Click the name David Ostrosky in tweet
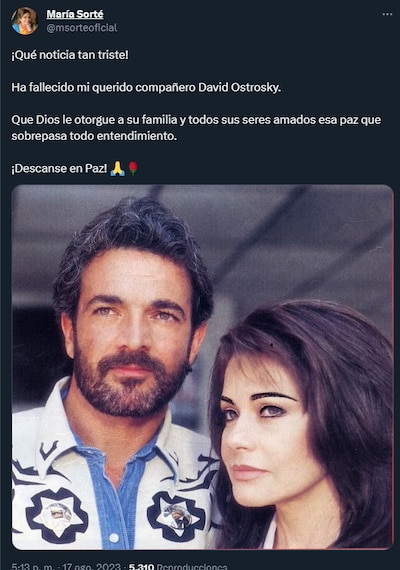 click(x=239, y=88)
